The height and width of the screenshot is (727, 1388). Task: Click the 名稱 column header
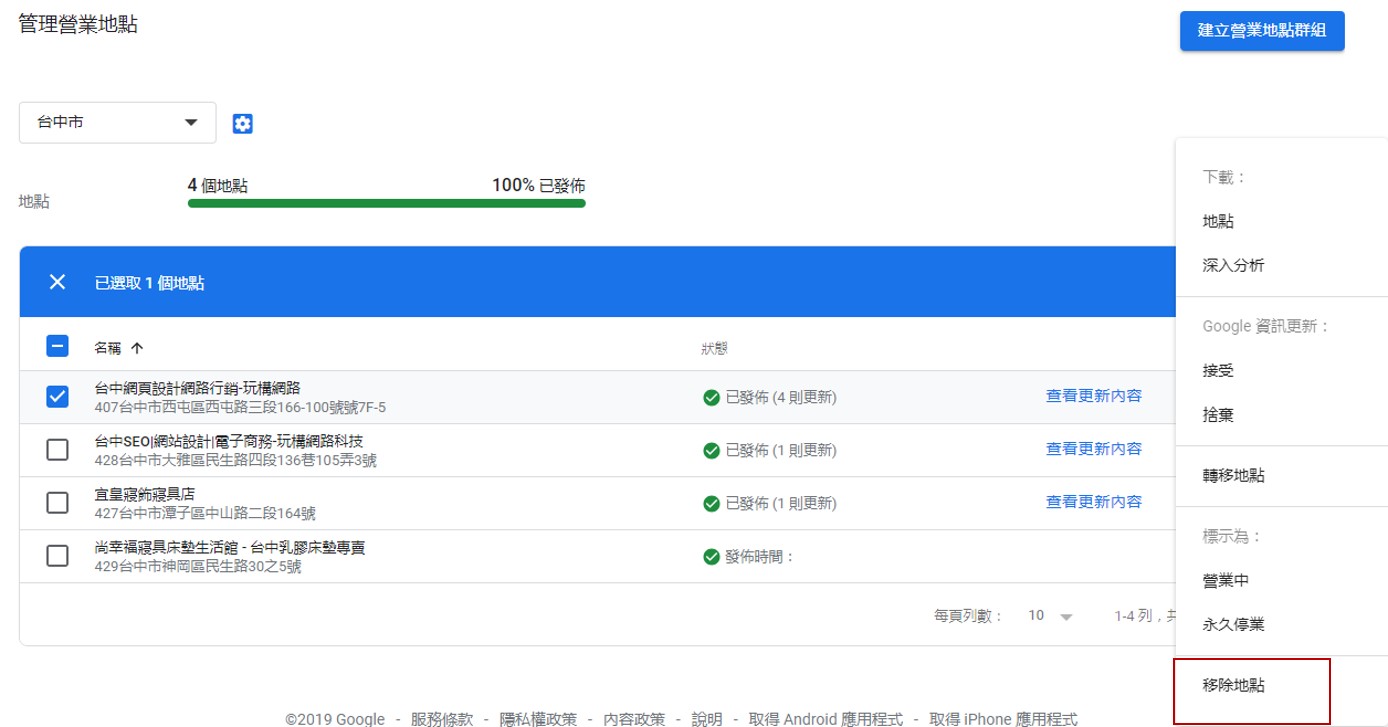107,348
